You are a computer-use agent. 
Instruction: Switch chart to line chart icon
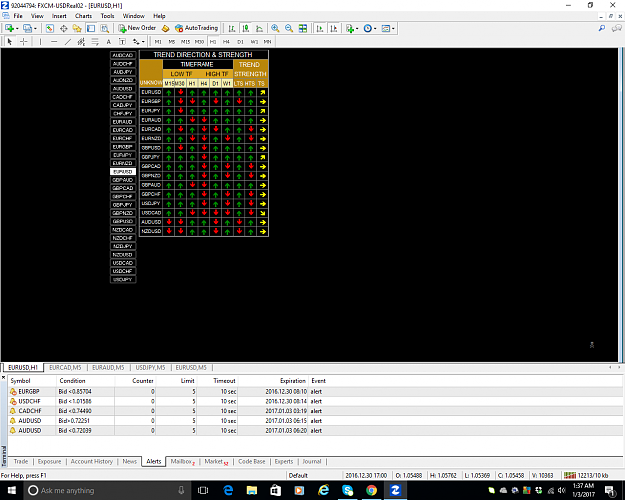point(259,28)
